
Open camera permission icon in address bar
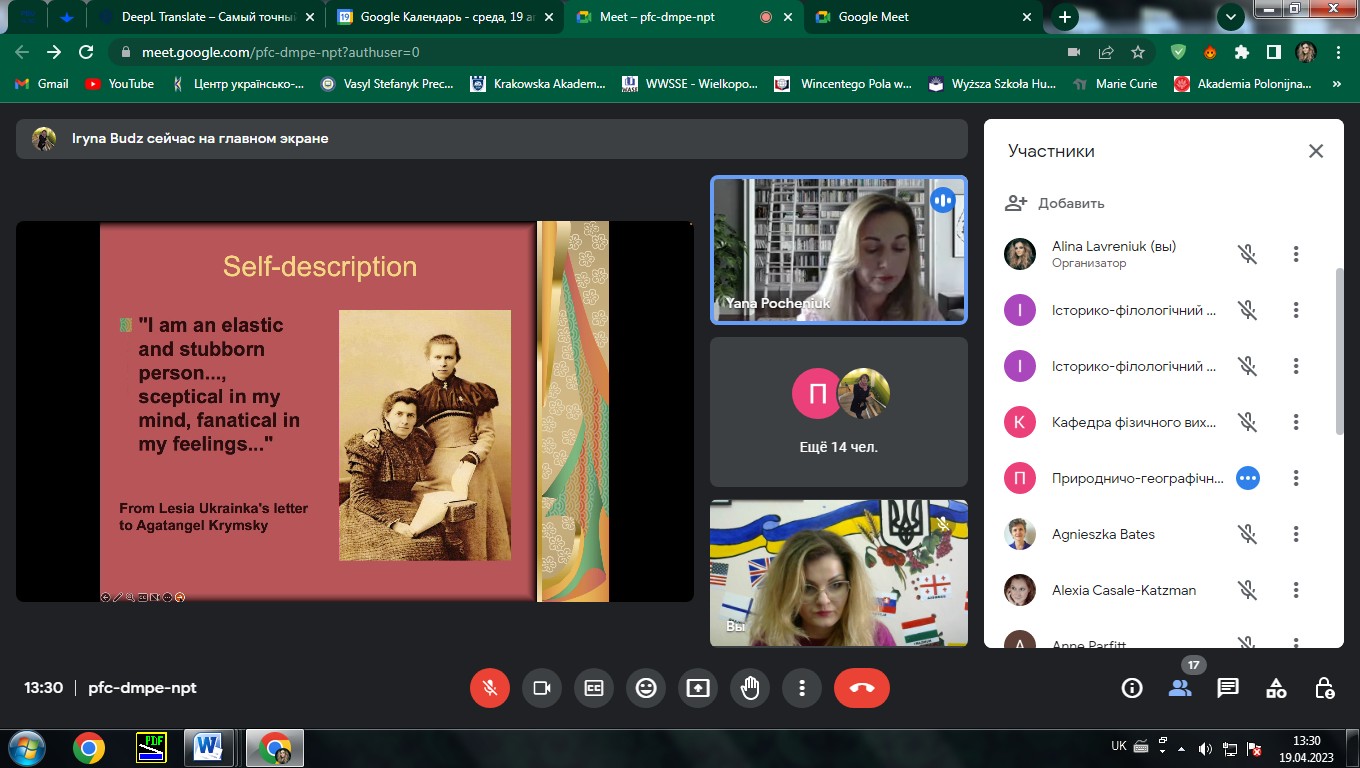pyautogui.click(x=1074, y=52)
